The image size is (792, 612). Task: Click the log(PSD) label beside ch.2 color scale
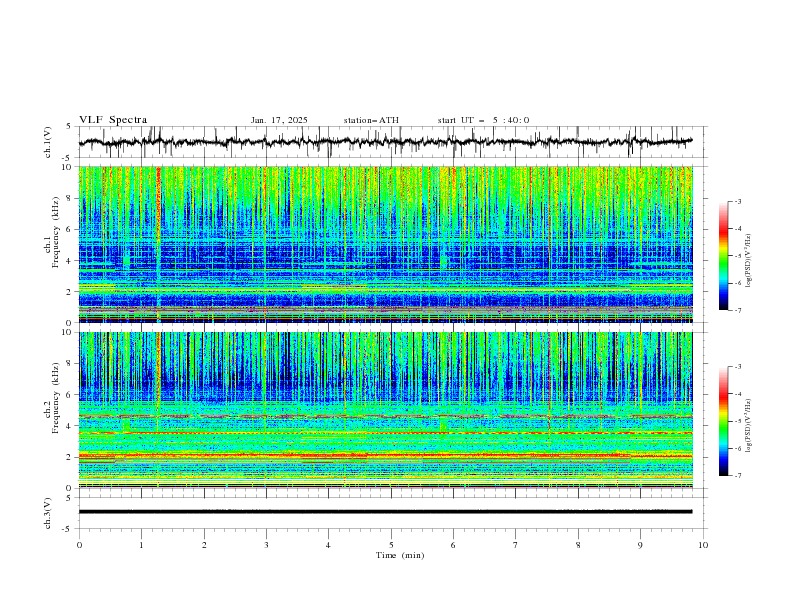[x=750, y=425]
